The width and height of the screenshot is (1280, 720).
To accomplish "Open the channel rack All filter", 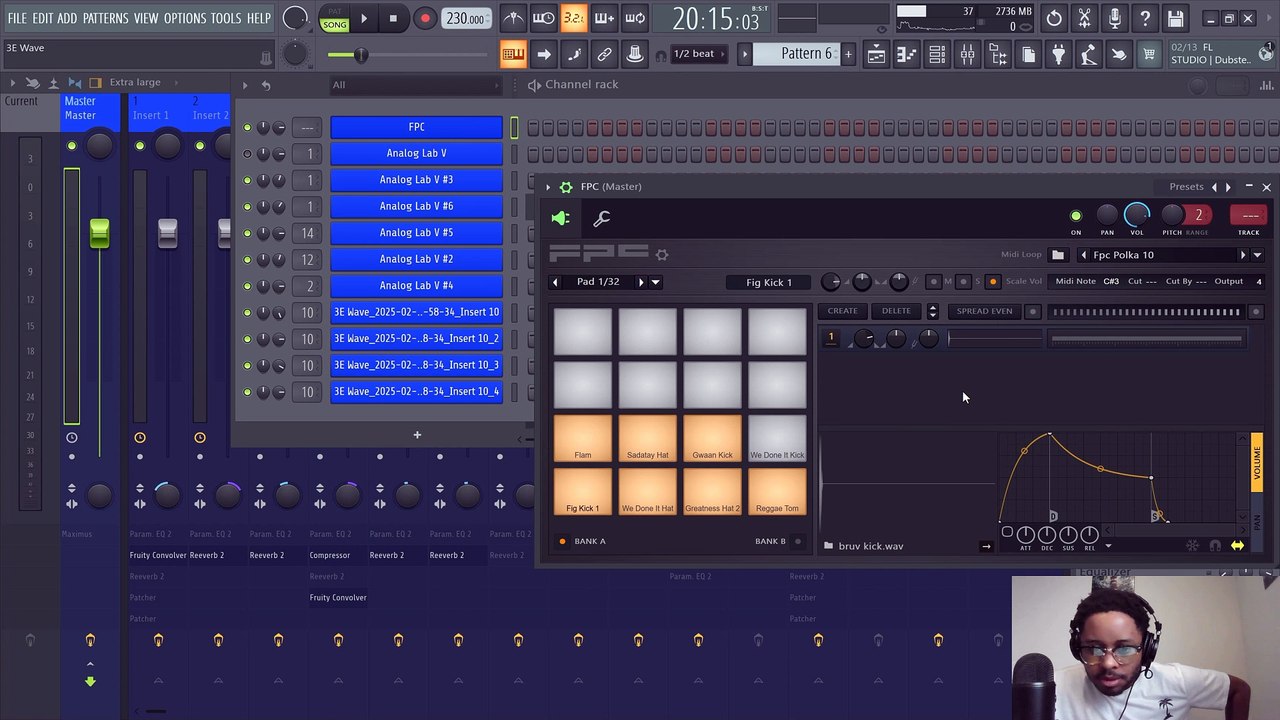I will pyautogui.click(x=415, y=85).
